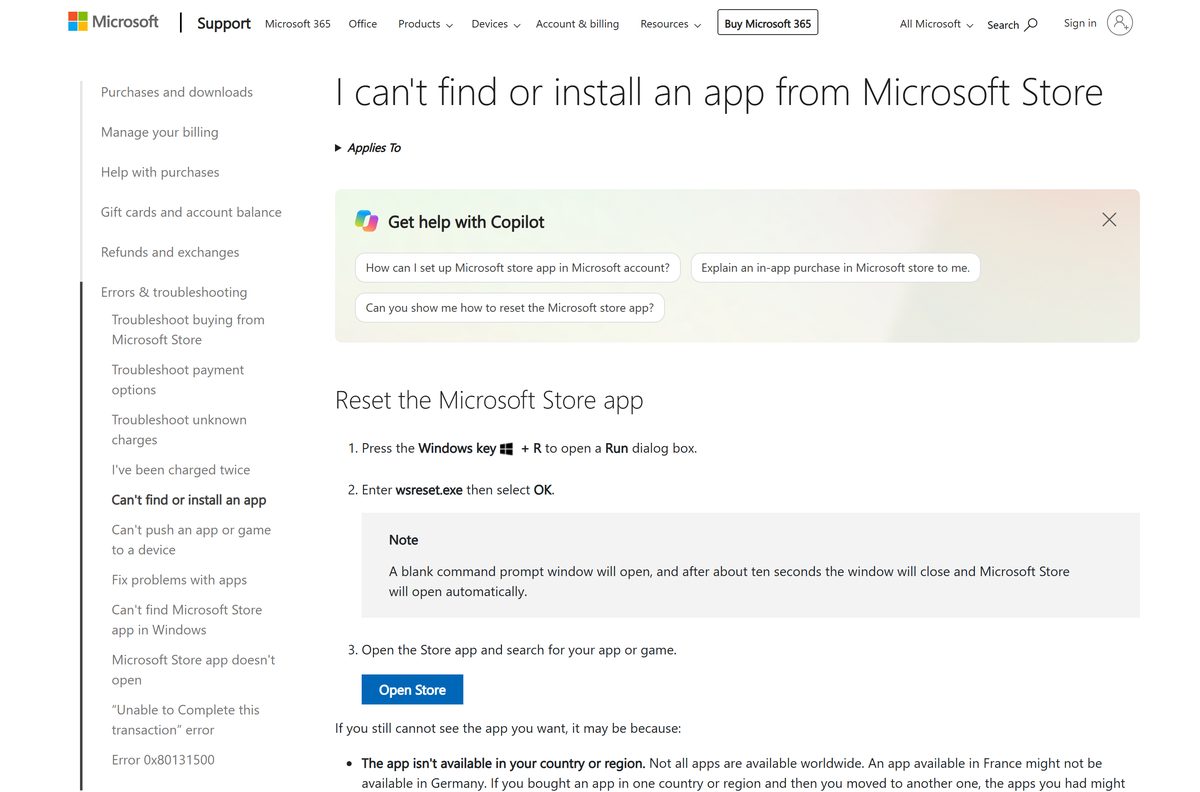
Task: Select 'Explain an in-app purchase' Copilot prompt
Action: pyautogui.click(x=835, y=268)
